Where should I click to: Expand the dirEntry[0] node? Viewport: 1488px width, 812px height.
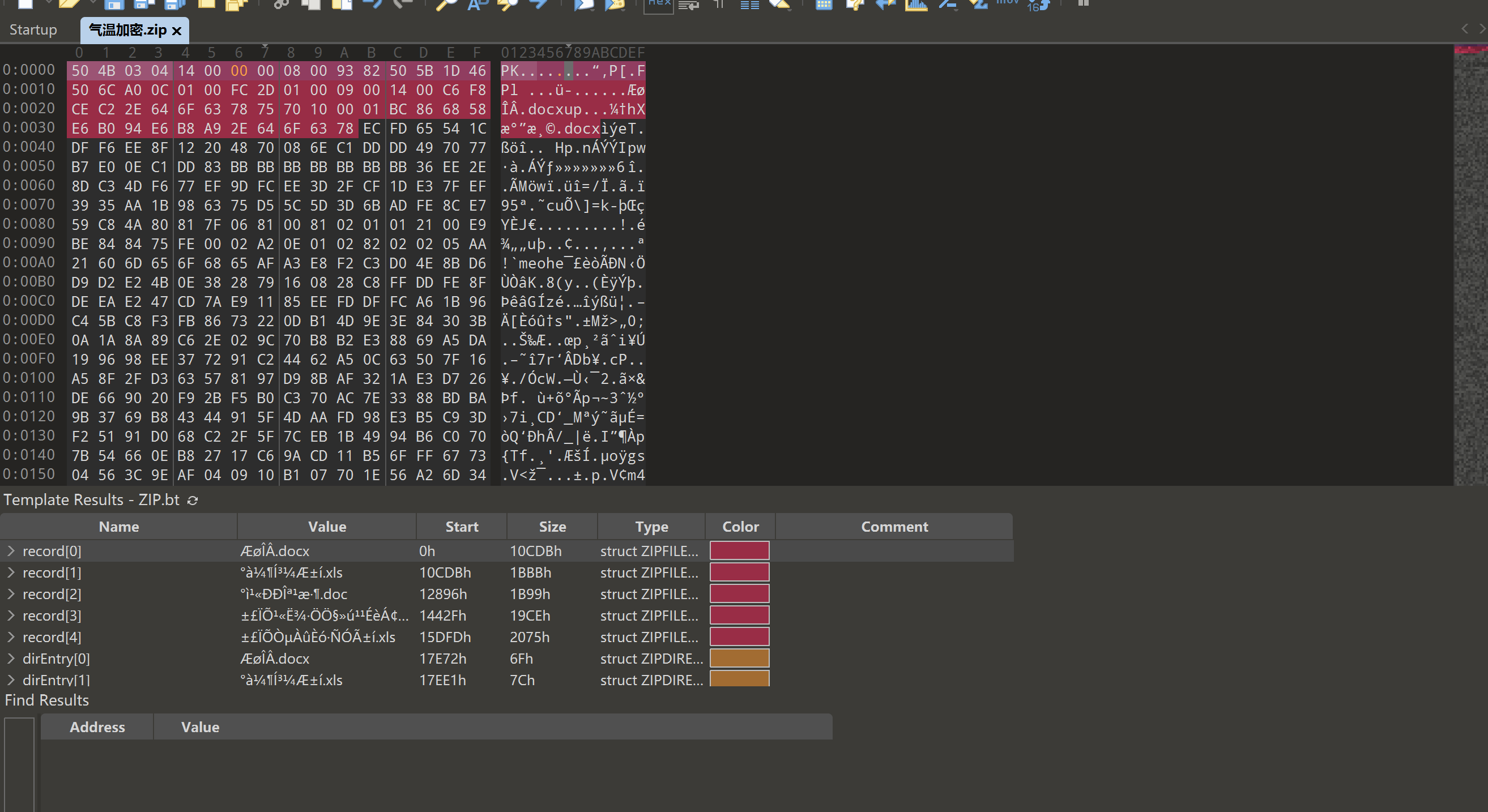[x=11, y=659]
